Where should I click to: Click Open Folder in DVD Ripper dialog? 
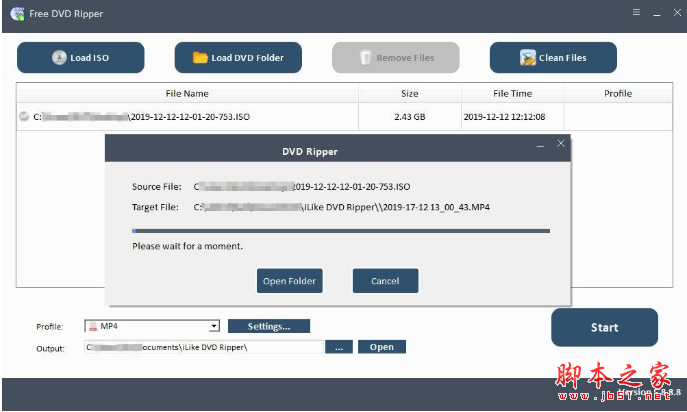click(x=290, y=281)
